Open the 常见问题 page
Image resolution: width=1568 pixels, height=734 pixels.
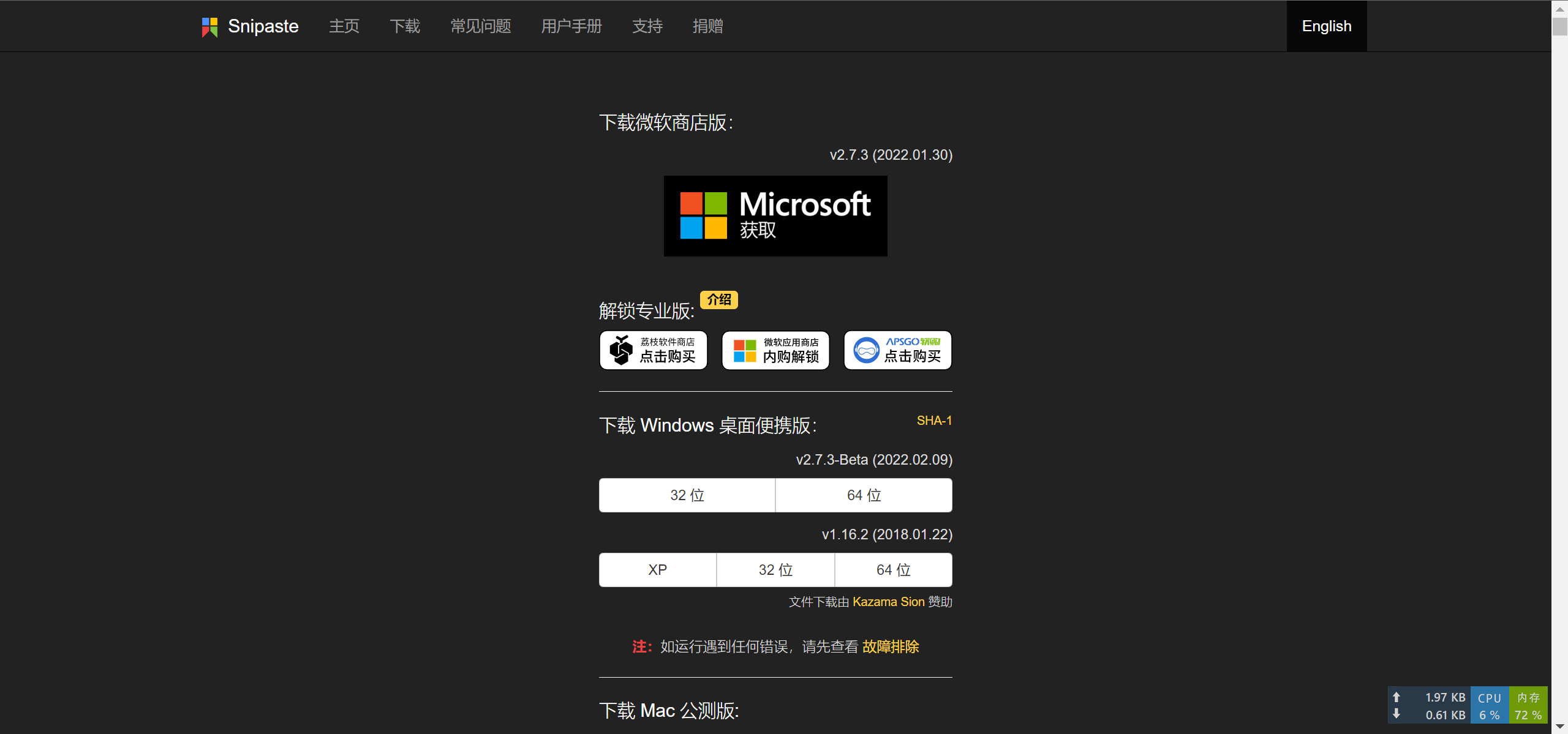(x=480, y=26)
